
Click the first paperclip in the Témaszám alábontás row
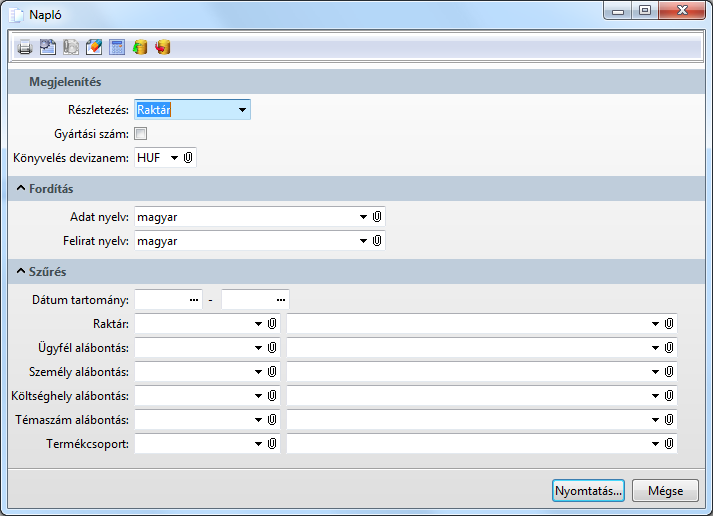272,420
